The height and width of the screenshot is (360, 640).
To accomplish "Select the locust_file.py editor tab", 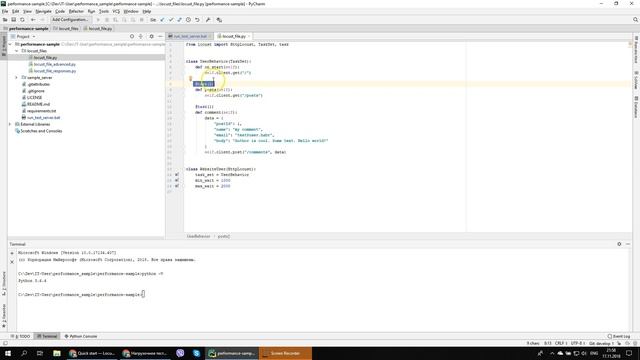I will tap(234, 36).
